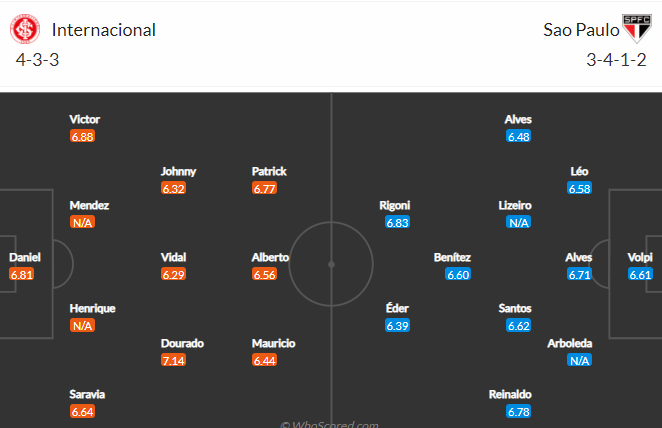Click Reinaldo's 6.78 rating badge
Viewport: 662px width, 428px height.
coord(518,412)
